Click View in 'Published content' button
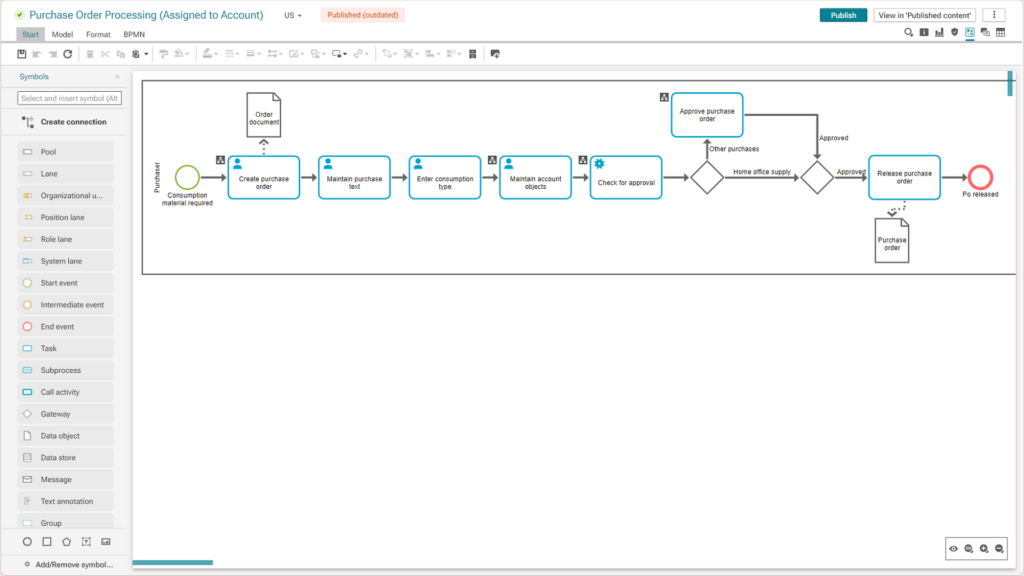1024x576 pixels. 924,15
